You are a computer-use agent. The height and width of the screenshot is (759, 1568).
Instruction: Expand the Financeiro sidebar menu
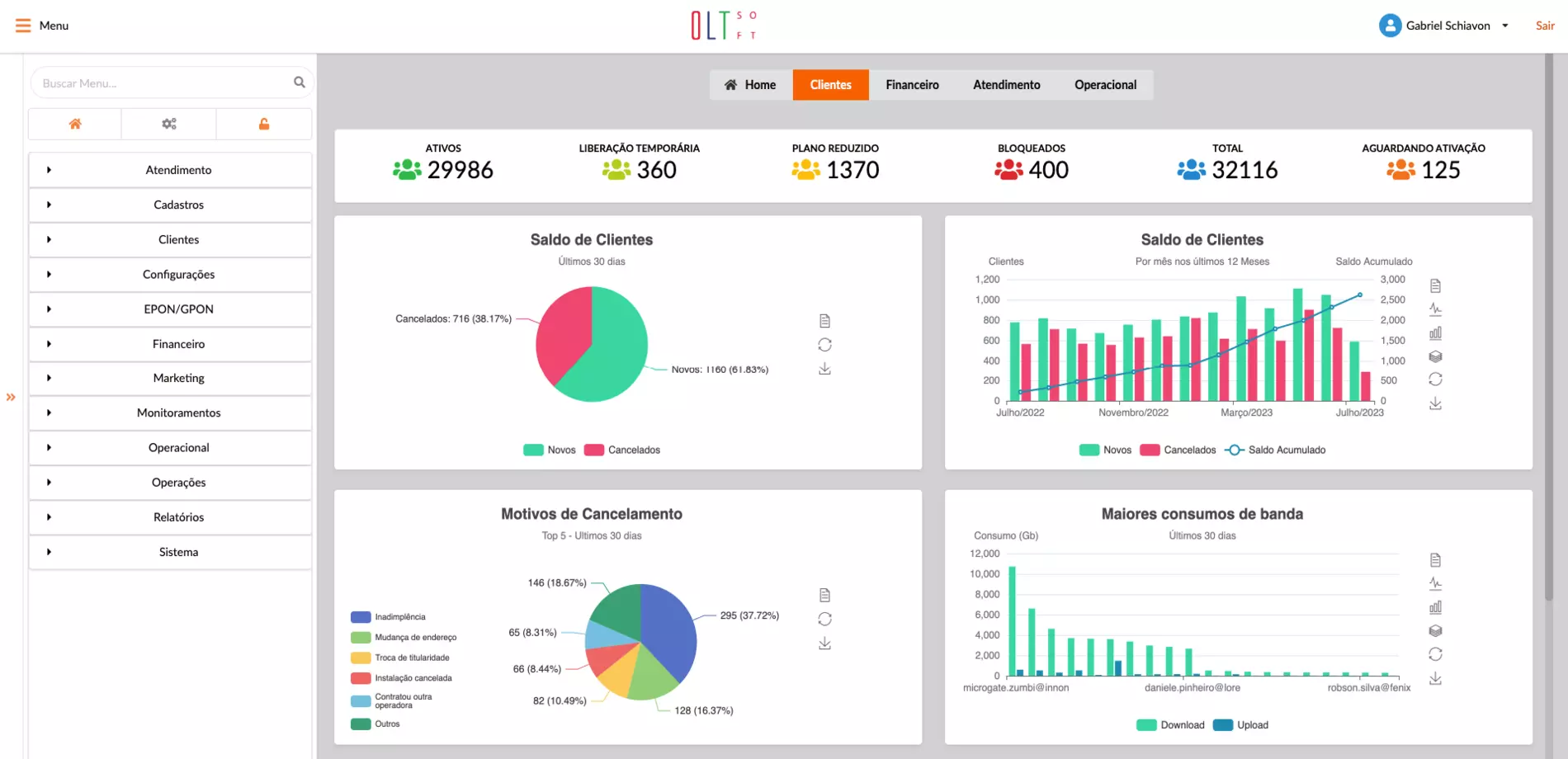(x=170, y=343)
